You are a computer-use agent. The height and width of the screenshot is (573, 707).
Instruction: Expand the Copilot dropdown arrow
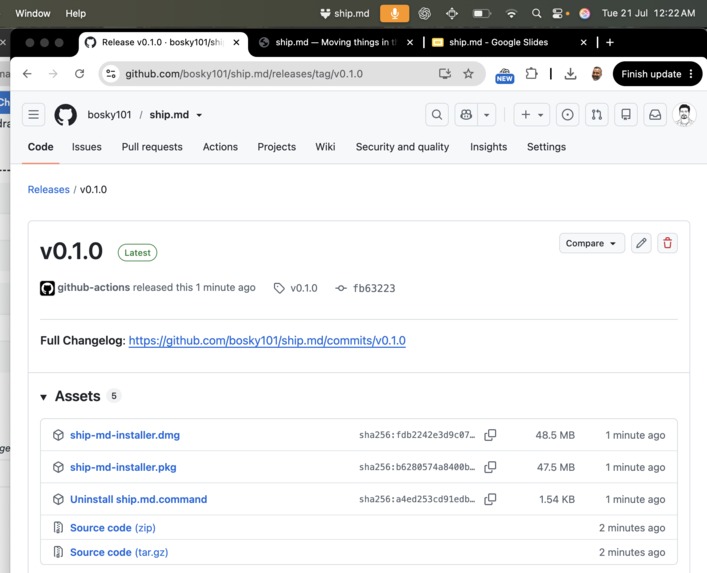pyautogui.click(x=487, y=115)
